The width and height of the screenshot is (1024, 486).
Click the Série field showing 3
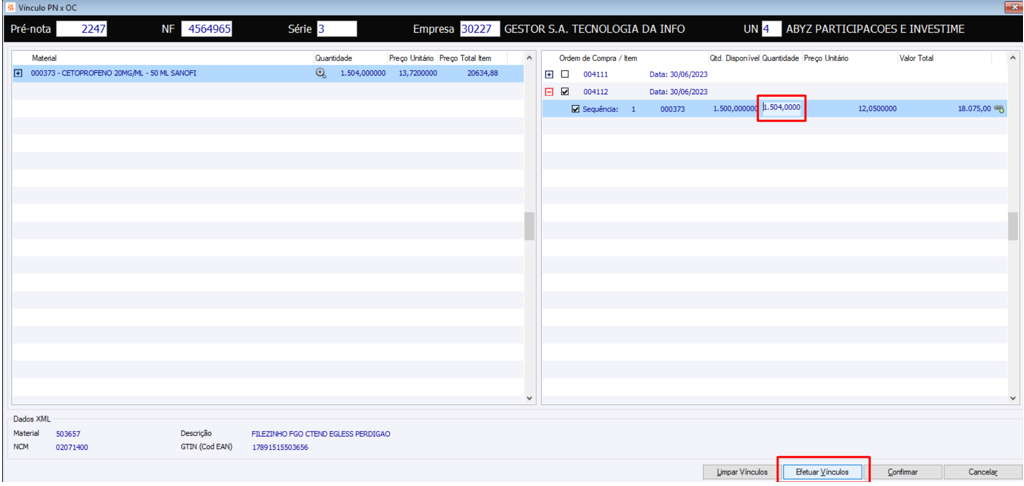[x=337, y=29]
